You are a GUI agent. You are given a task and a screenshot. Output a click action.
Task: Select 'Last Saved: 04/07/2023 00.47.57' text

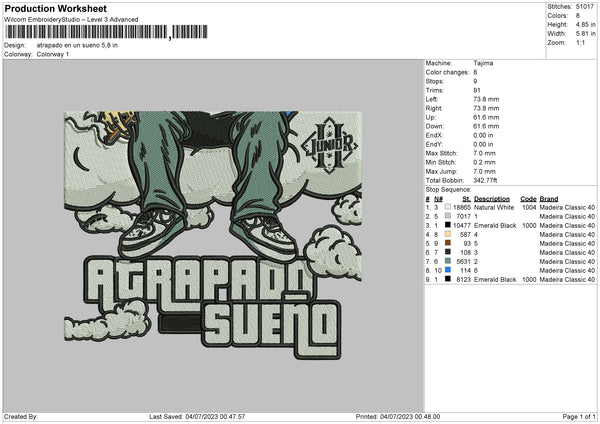[197, 416]
